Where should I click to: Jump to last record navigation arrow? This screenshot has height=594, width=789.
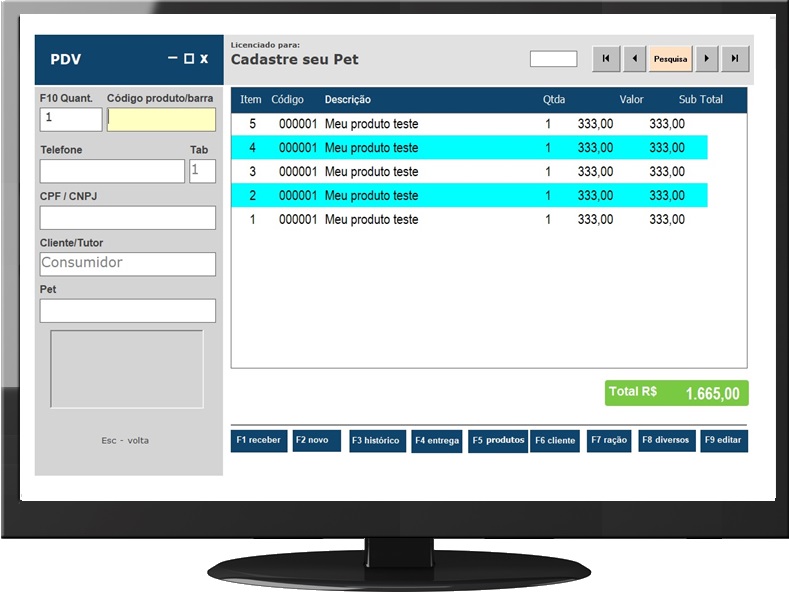(x=735, y=59)
